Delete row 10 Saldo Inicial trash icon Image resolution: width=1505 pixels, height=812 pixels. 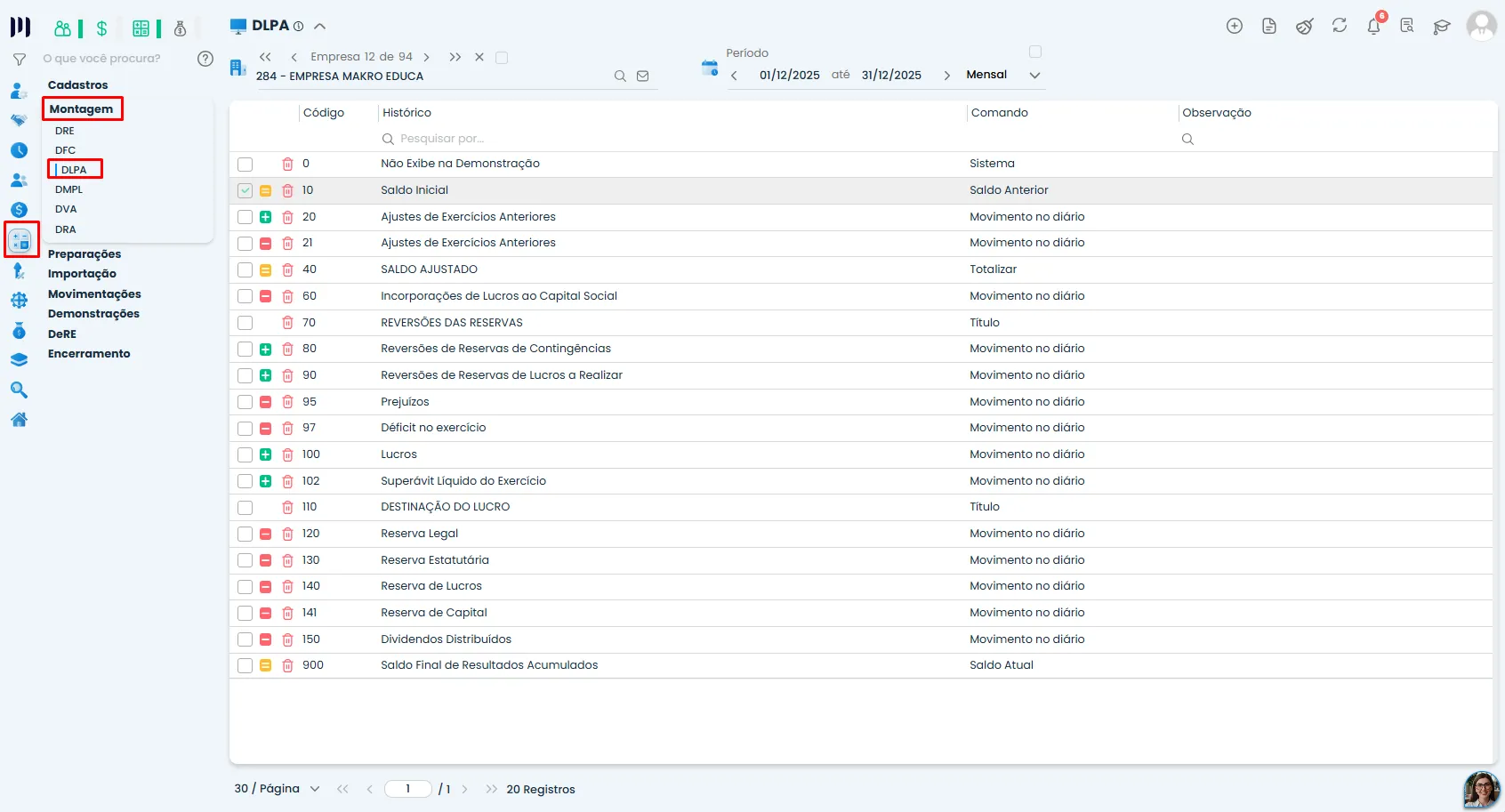[287, 190]
